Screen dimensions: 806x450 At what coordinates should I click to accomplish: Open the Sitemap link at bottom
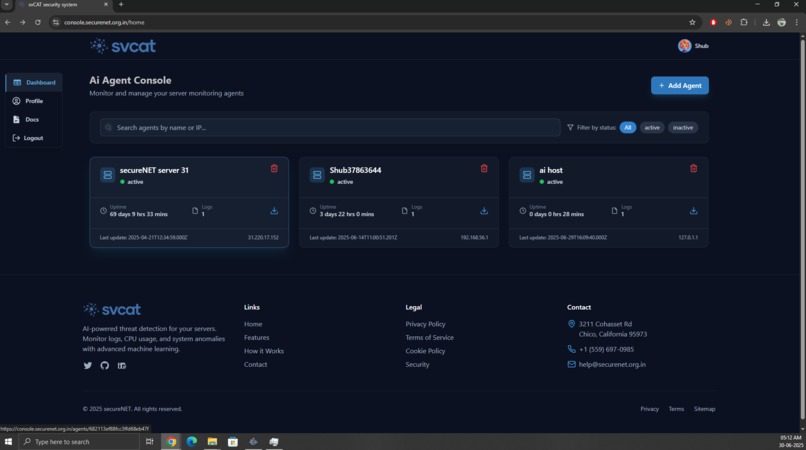(x=704, y=409)
